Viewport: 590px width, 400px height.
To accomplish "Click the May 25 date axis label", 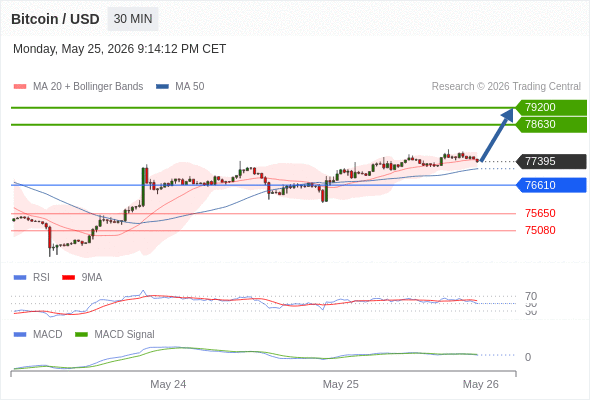I will (341, 384).
